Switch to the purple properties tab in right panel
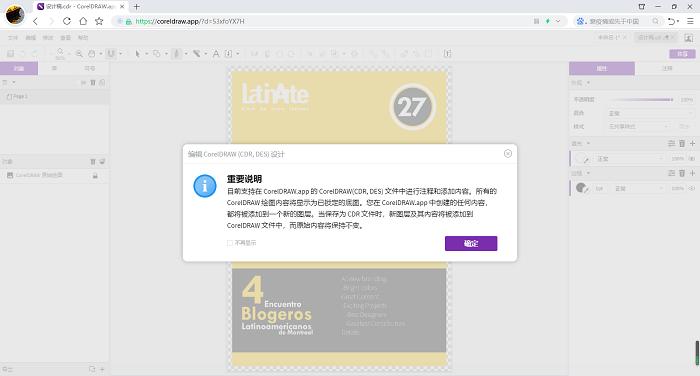The height and width of the screenshot is (376, 700). [602, 68]
